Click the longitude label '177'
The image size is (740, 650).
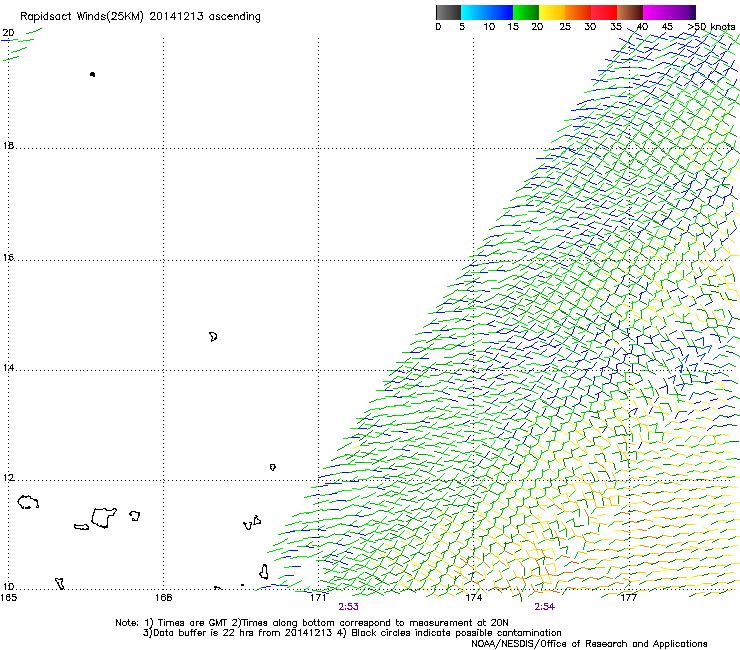pos(628,598)
